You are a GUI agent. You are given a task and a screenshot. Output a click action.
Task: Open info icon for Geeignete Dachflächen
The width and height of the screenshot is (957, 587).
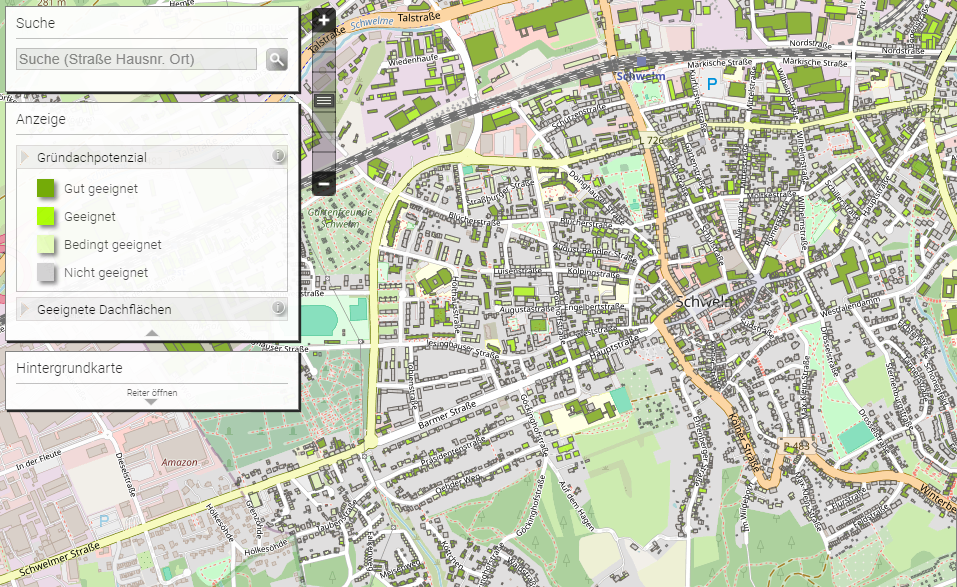[278, 309]
